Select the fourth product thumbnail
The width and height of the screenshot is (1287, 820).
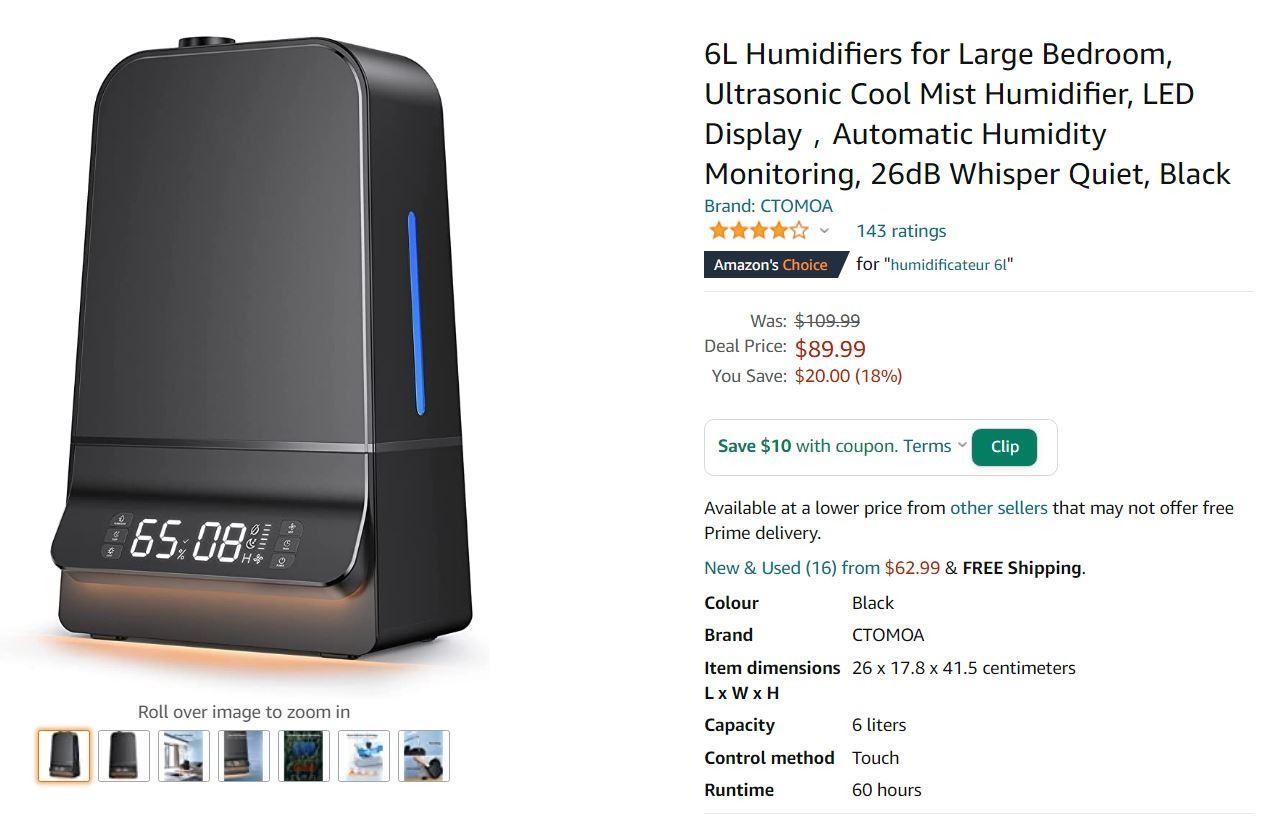coord(244,755)
